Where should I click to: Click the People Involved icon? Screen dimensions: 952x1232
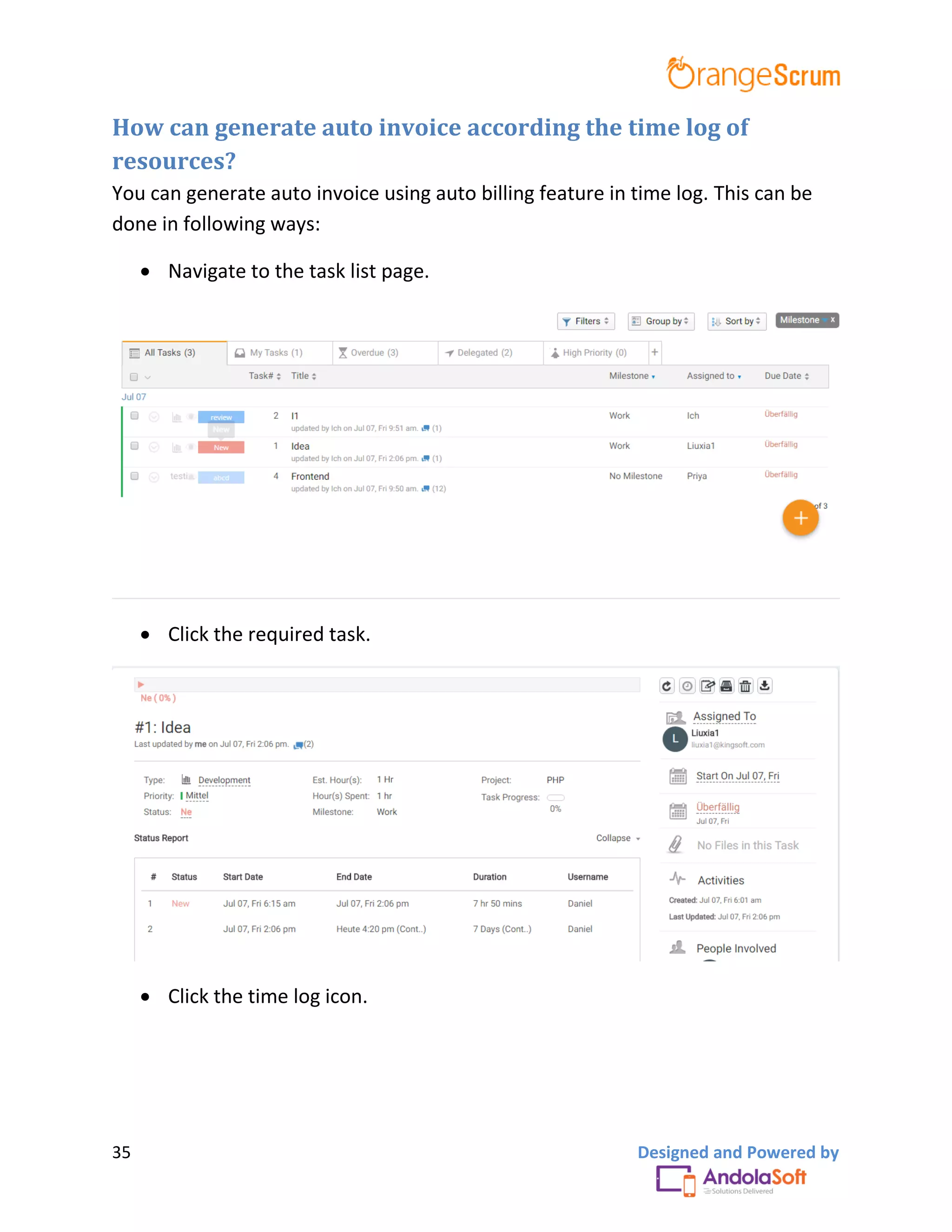click(677, 947)
